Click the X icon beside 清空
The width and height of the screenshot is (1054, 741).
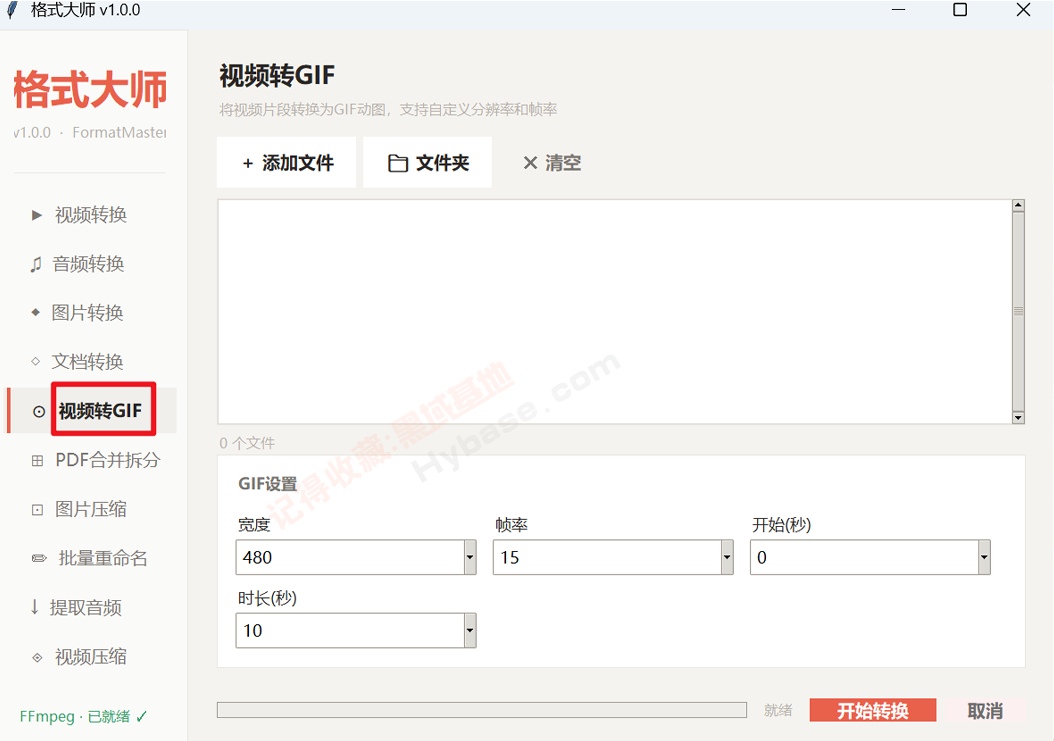[530, 163]
